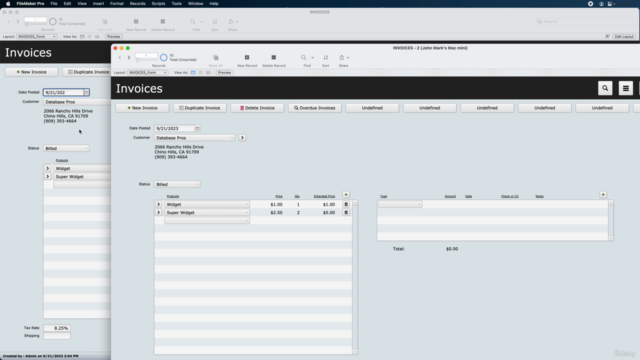Open the FileMaker Pro application menu

(x=30, y=4)
